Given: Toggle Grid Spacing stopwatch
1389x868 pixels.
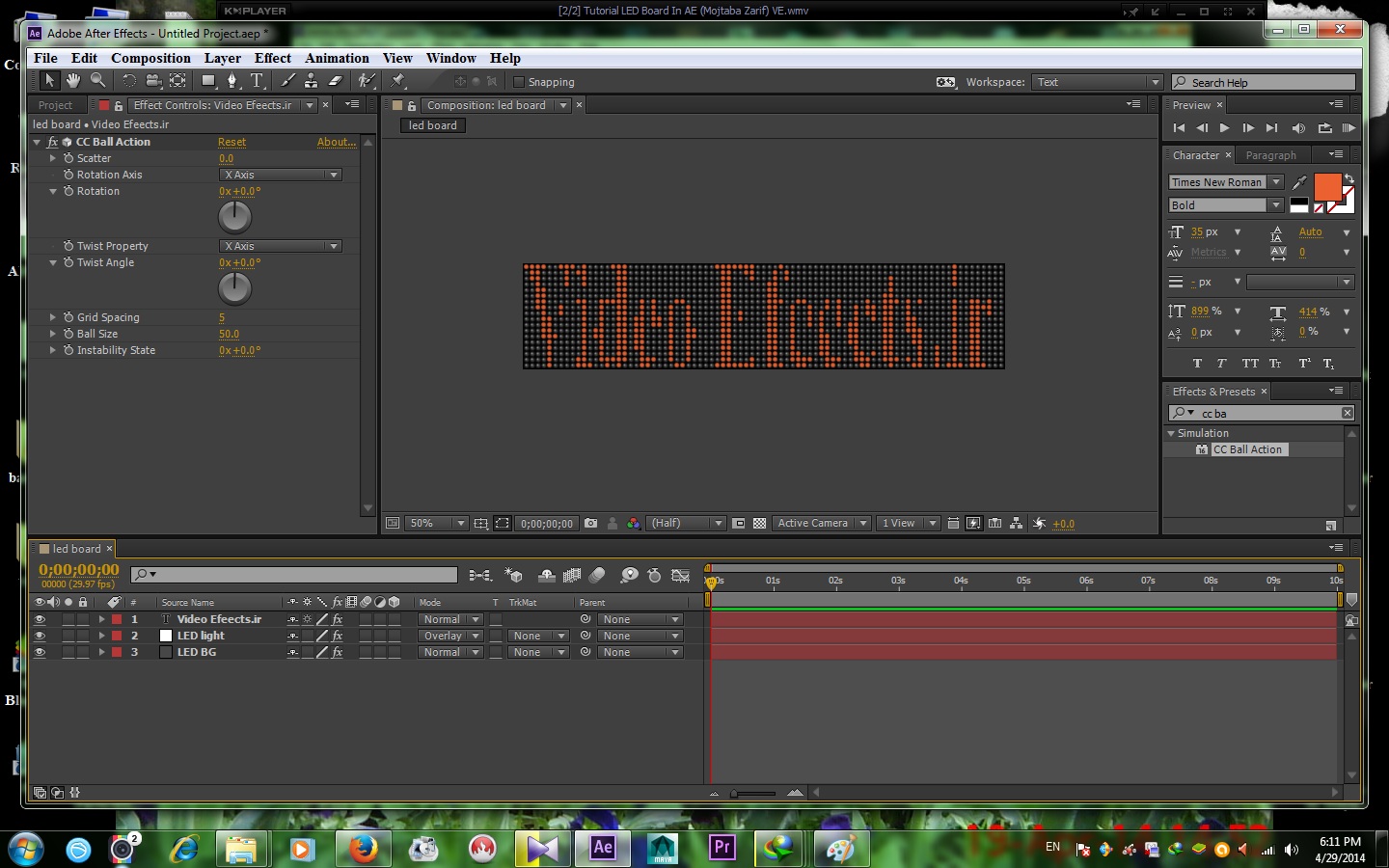Looking at the screenshot, I should point(68,317).
